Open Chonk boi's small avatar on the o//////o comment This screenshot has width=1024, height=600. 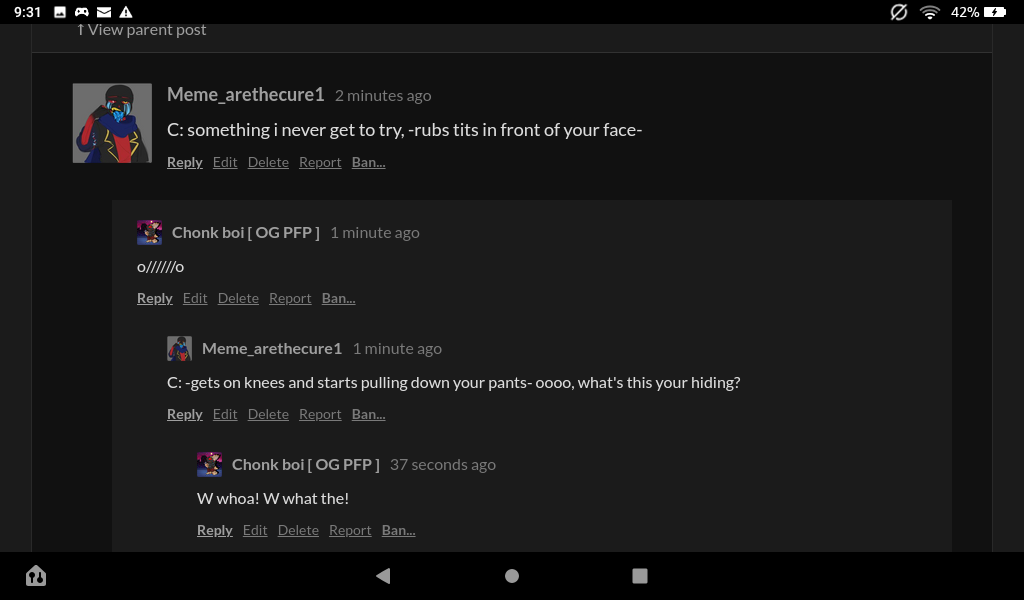tap(150, 232)
